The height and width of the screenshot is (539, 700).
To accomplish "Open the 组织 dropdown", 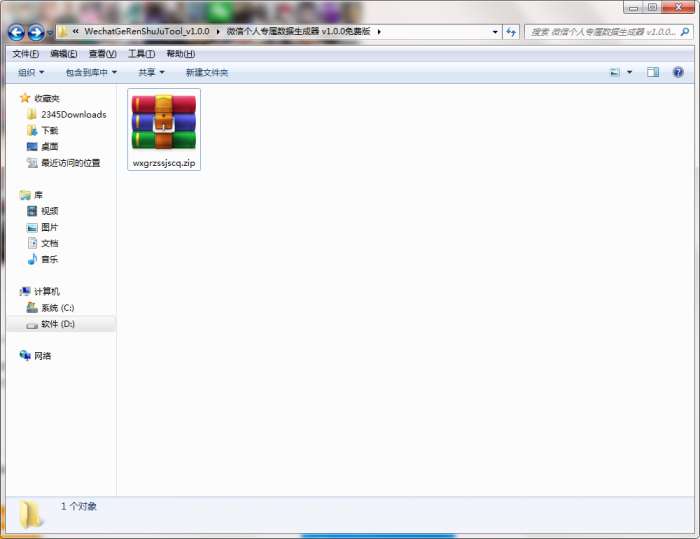I will pyautogui.click(x=31, y=72).
